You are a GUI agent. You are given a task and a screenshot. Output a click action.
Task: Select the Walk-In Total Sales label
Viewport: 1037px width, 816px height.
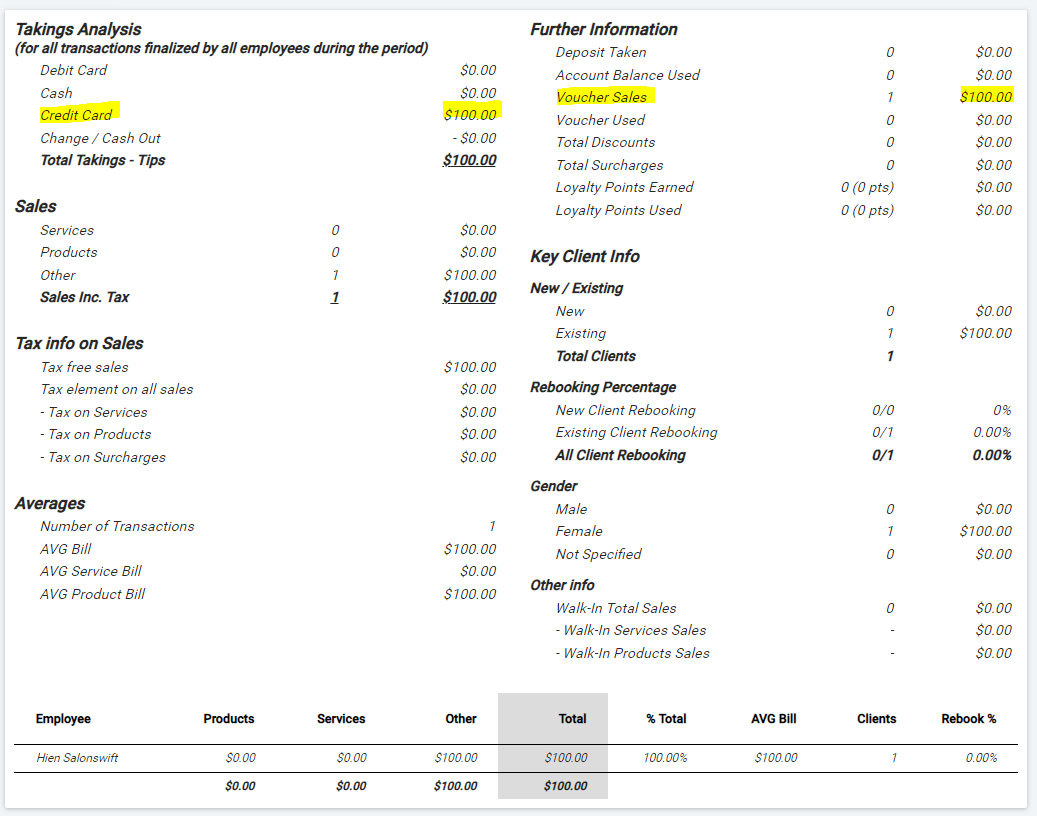616,608
